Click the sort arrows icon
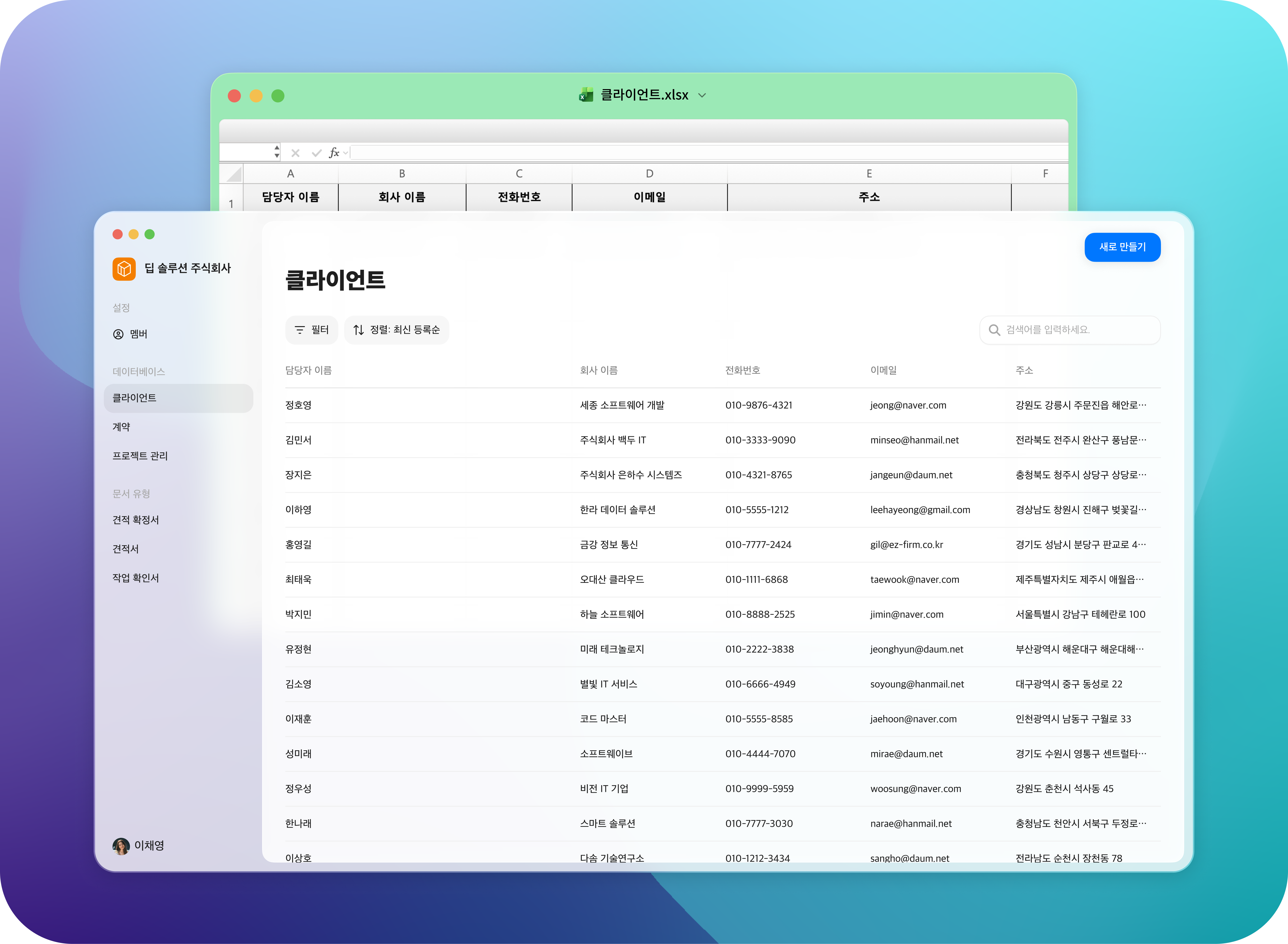Image resolution: width=1288 pixels, height=944 pixels. tap(359, 330)
